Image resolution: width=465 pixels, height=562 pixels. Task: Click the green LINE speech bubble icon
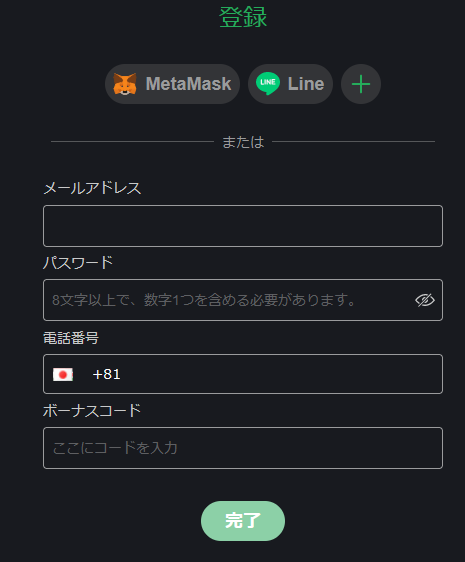pos(268,83)
